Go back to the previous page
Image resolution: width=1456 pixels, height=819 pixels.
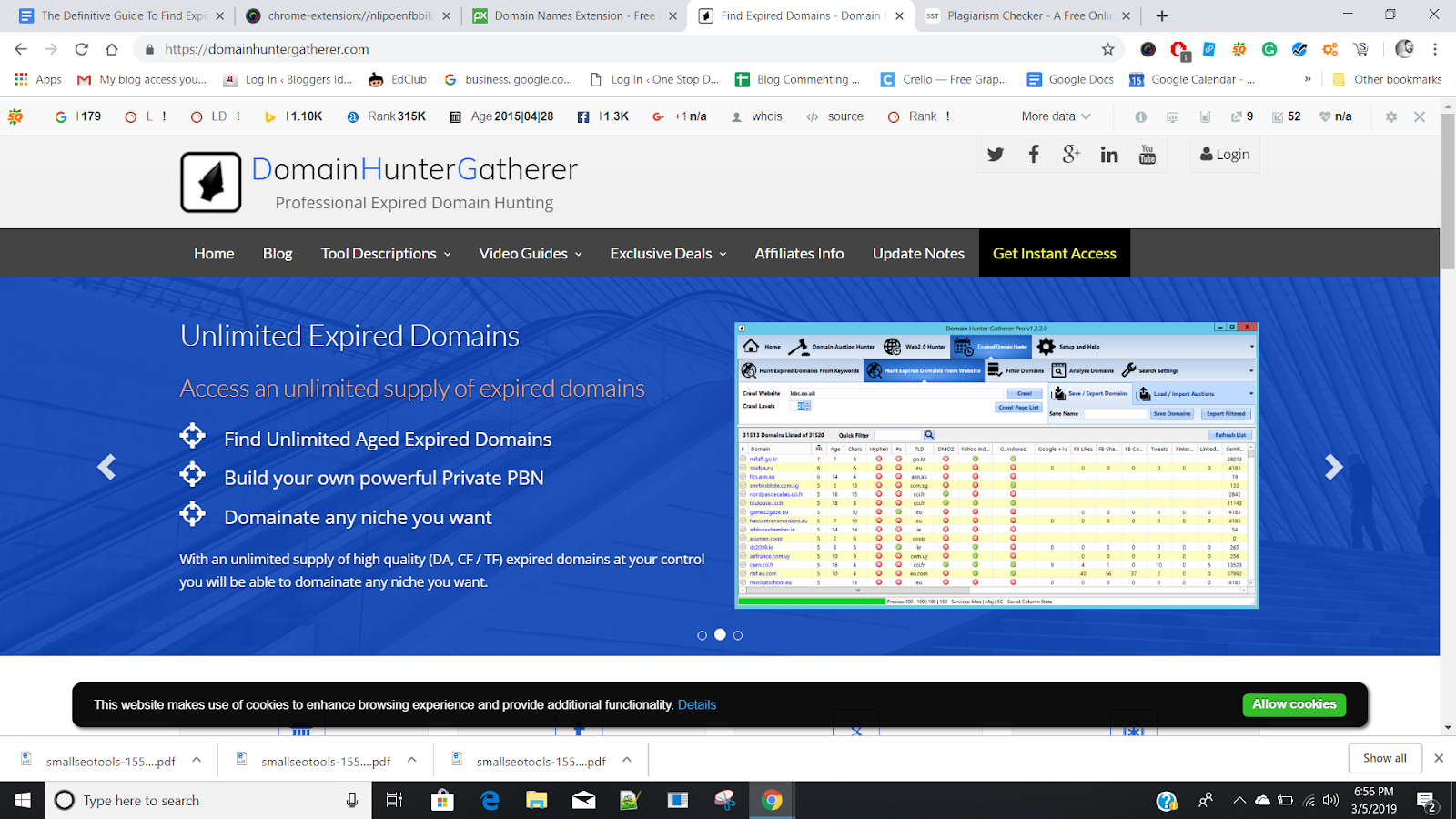pos(21,49)
